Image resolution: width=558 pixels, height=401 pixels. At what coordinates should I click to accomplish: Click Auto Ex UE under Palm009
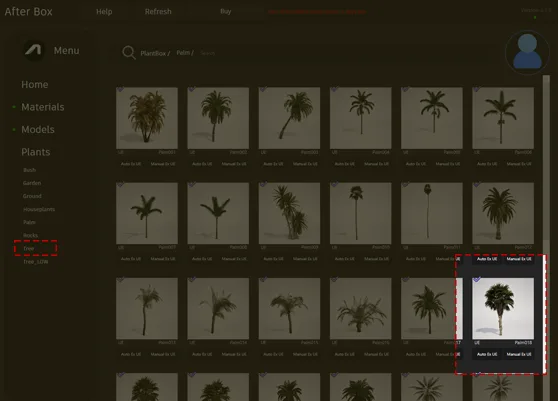tap(273, 259)
